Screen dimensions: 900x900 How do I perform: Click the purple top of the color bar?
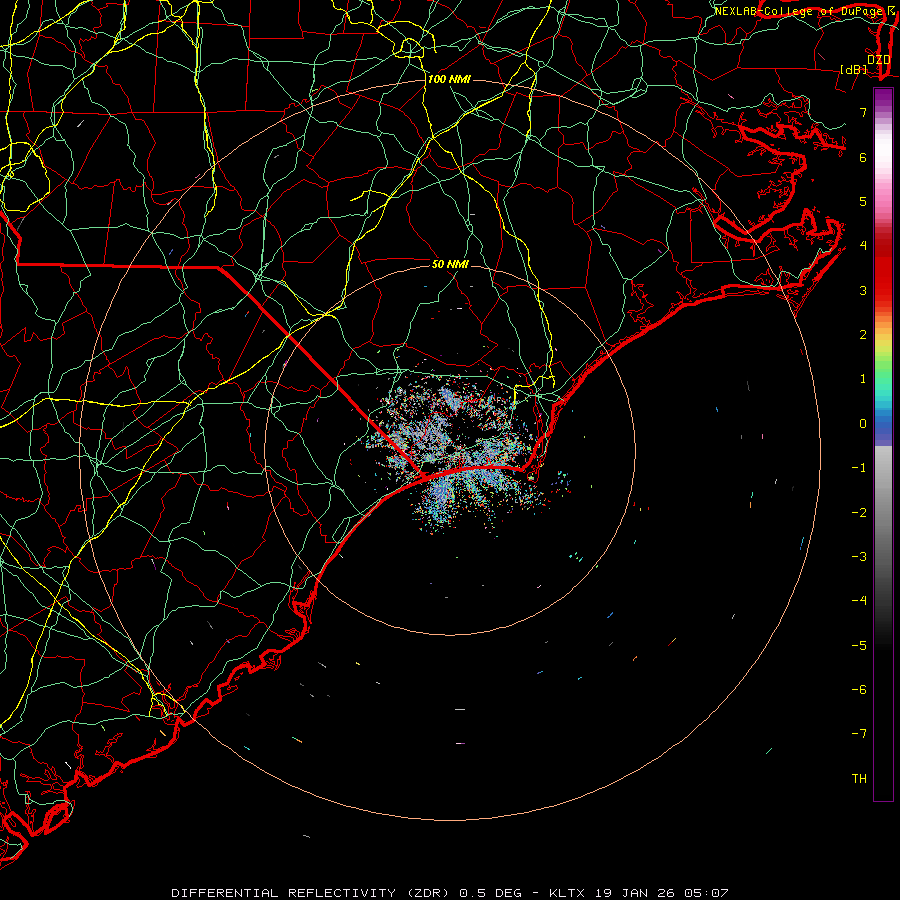pyautogui.click(x=883, y=98)
